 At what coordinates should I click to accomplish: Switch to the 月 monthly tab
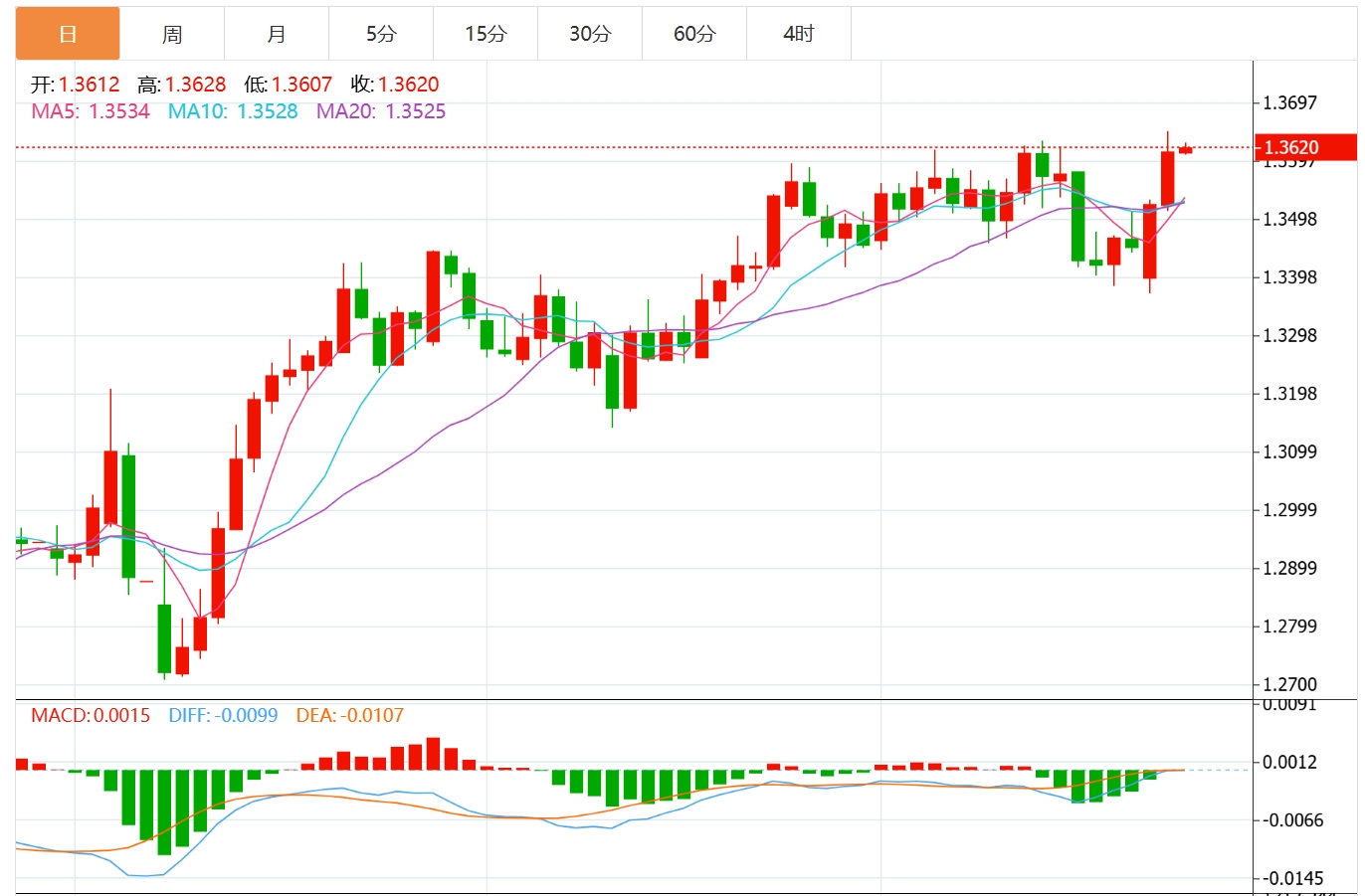(x=277, y=34)
